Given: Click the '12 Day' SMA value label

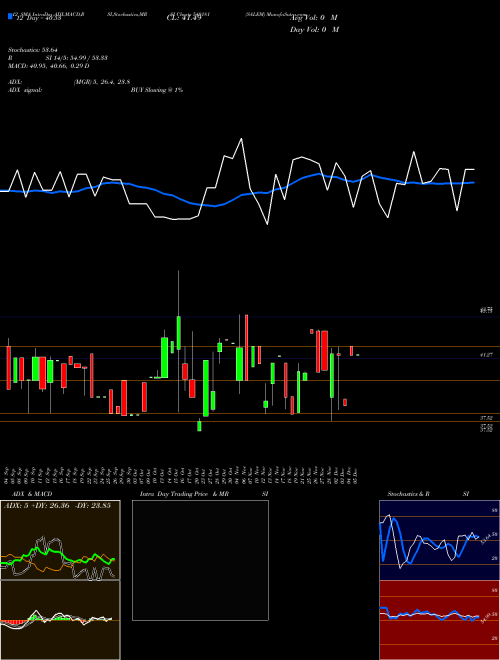Looking at the screenshot, I should click(38, 18).
